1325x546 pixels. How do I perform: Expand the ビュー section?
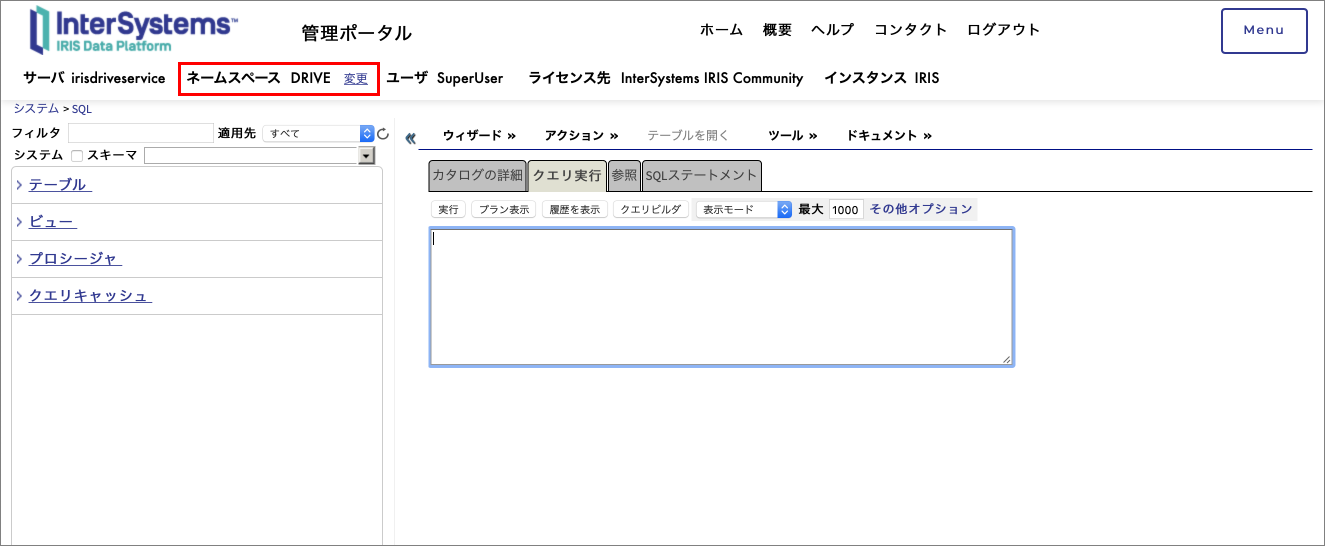pos(19,222)
